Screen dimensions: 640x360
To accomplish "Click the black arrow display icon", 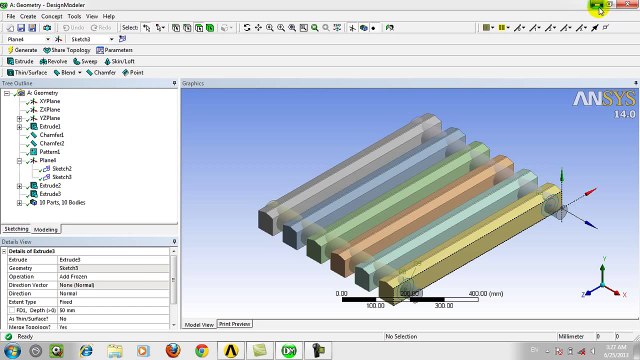I will pyautogui.click(x=595, y=28).
